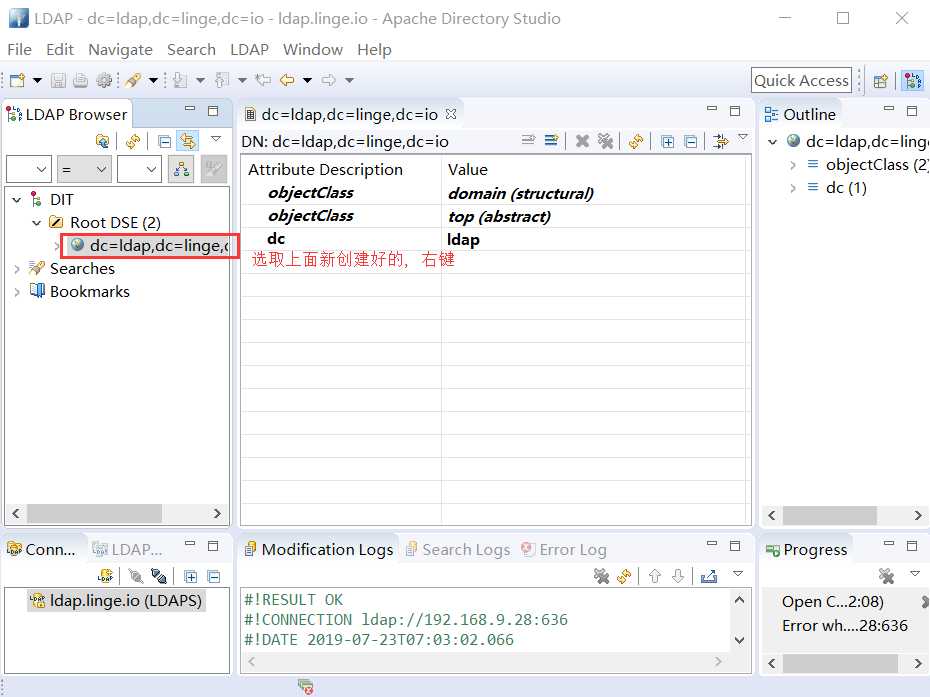Click the Up icon in LDAP Browser toolbar
Viewport: 930px width, 697px height.
[x=102, y=141]
